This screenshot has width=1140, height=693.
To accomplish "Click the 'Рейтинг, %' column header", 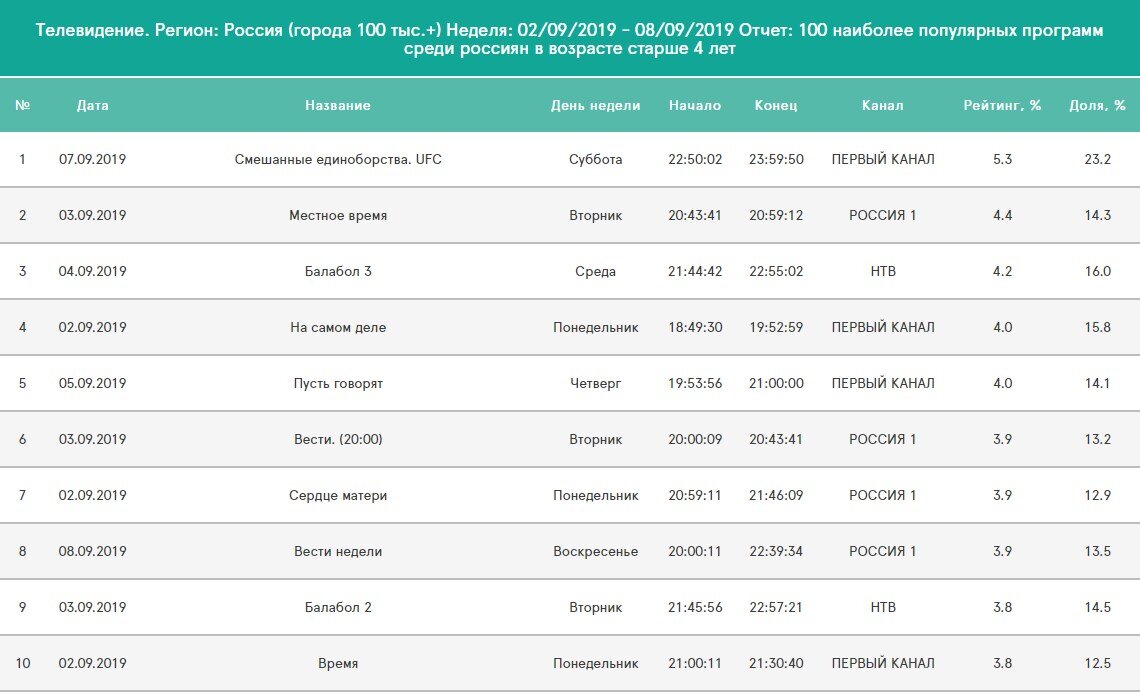I will pos(1003,105).
